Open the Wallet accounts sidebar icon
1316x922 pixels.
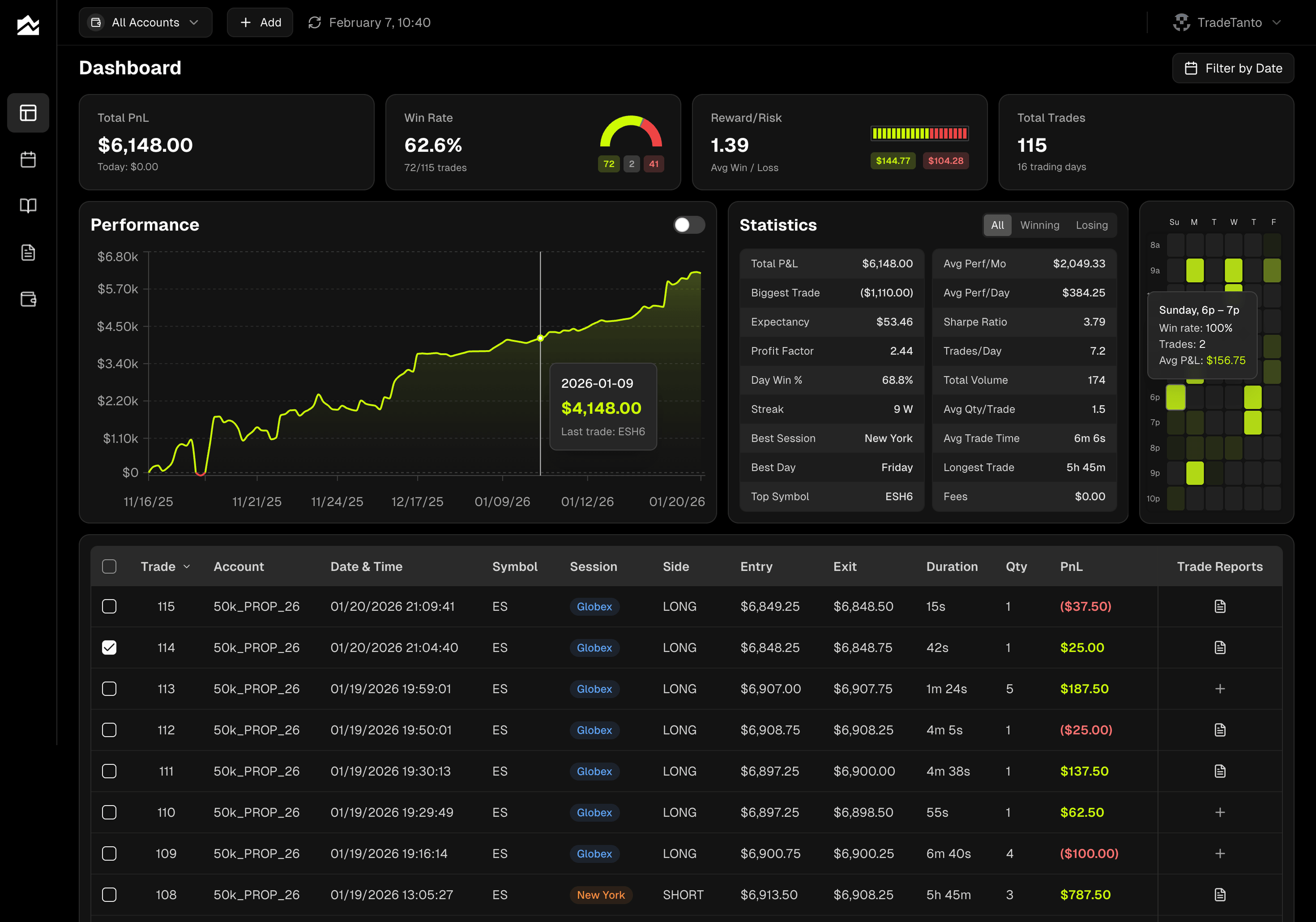(x=28, y=299)
